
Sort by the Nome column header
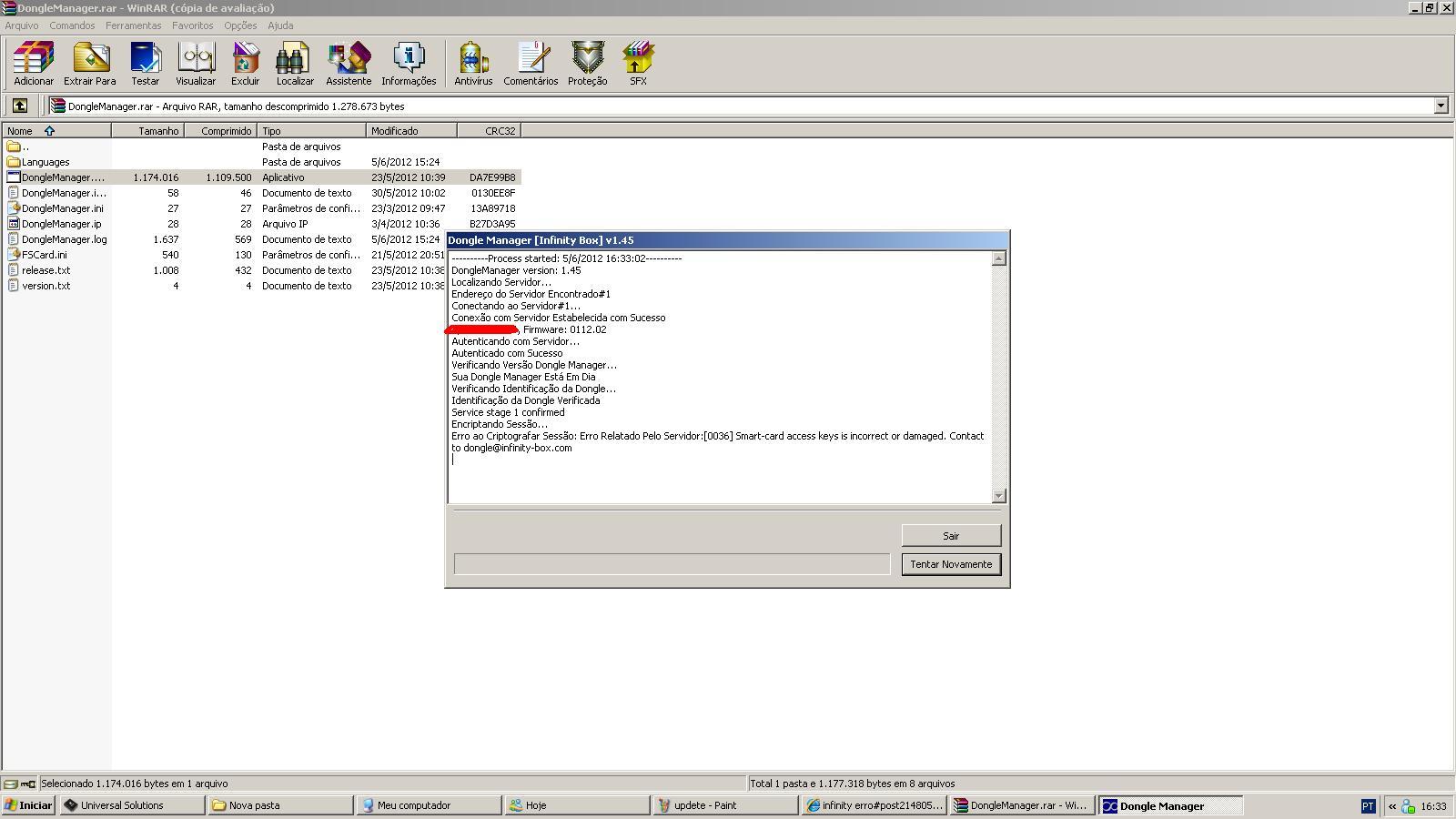(x=56, y=131)
